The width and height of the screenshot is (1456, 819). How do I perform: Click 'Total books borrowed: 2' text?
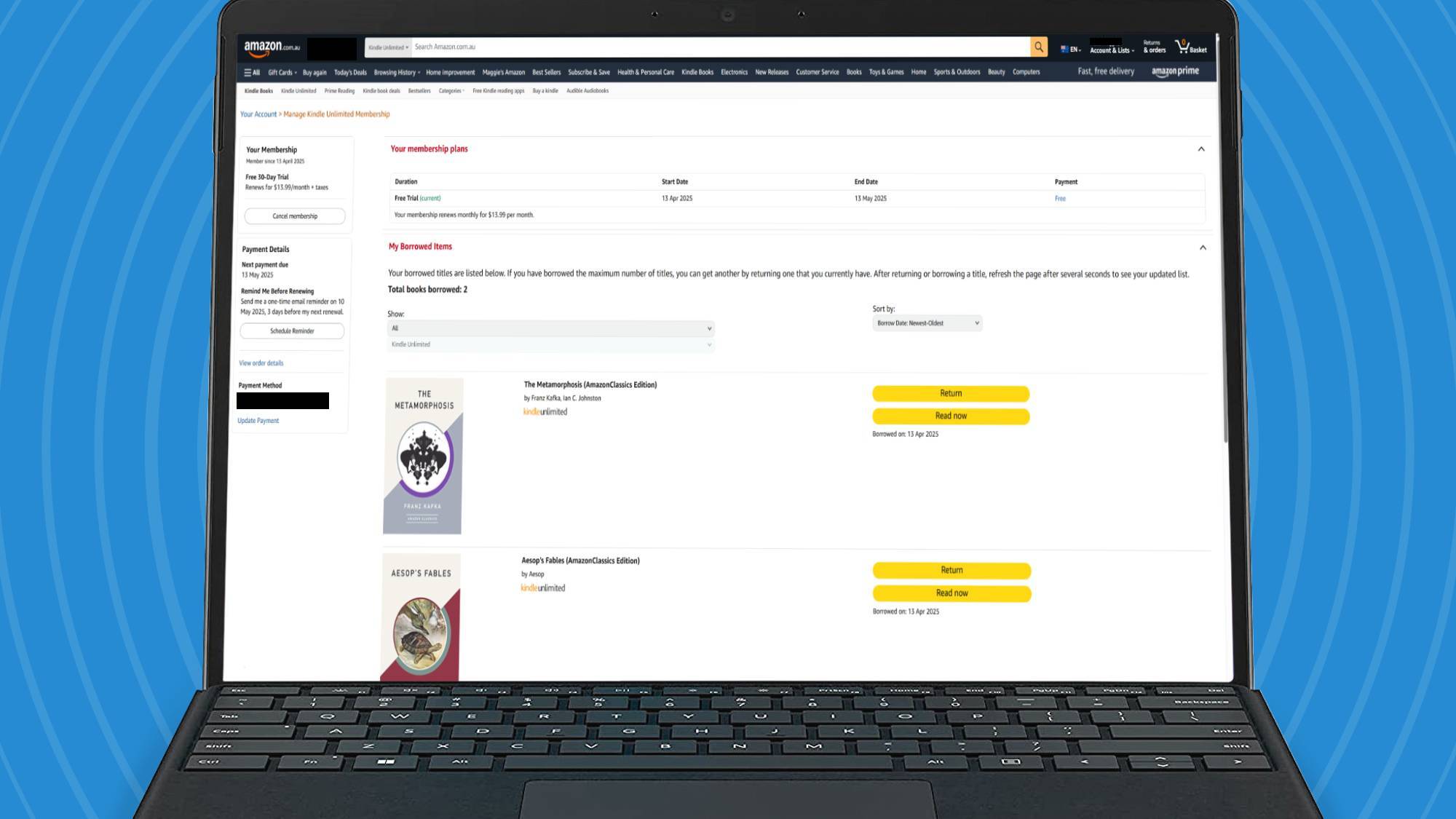click(x=427, y=290)
